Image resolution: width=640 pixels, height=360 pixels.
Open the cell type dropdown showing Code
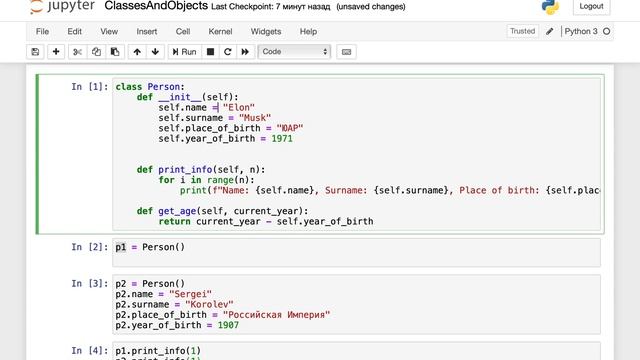[x=294, y=52]
